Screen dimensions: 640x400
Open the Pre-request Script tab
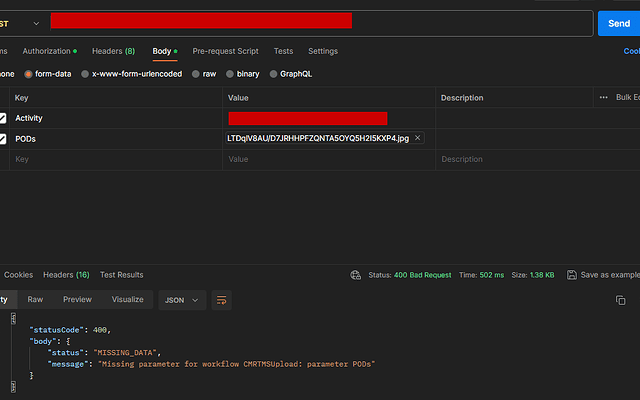point(225,51)
